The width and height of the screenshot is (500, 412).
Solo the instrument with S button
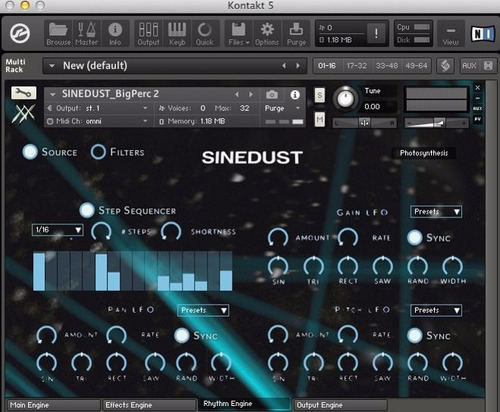coord(320,95)
